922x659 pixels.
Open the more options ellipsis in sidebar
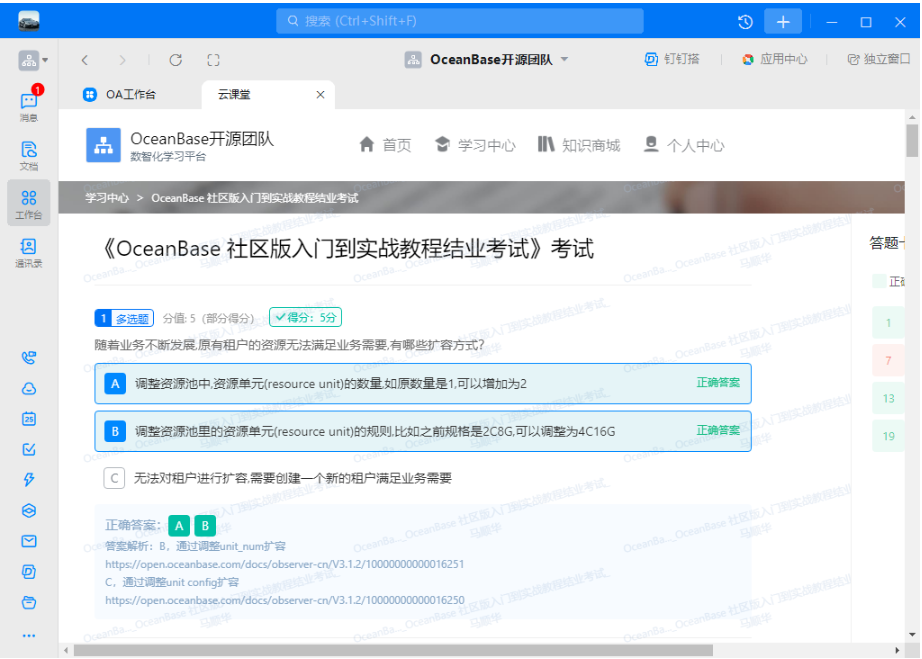(x=29, y=635)
